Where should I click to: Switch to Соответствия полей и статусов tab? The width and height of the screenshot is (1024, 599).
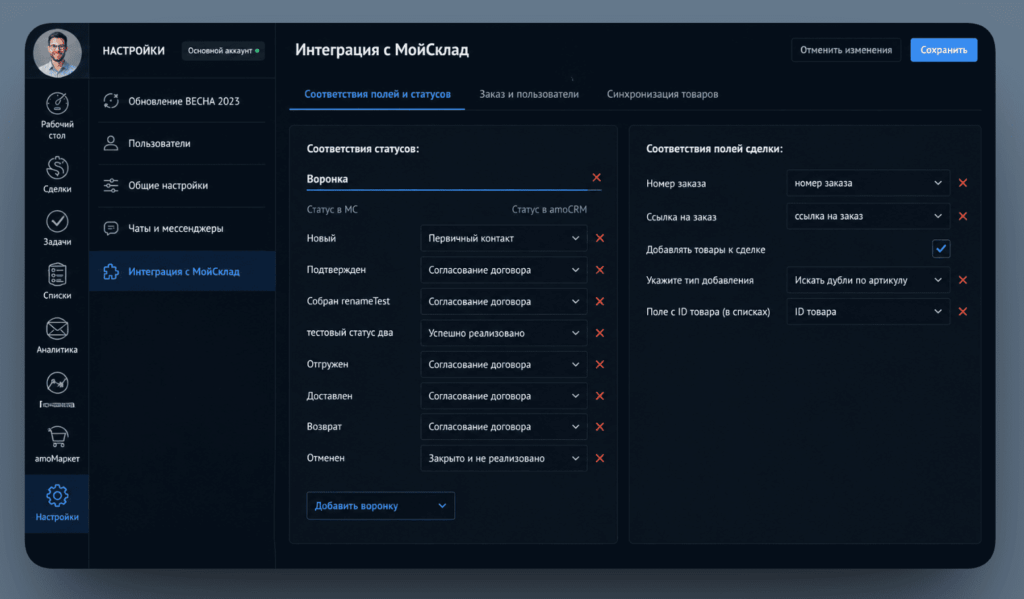377,94
